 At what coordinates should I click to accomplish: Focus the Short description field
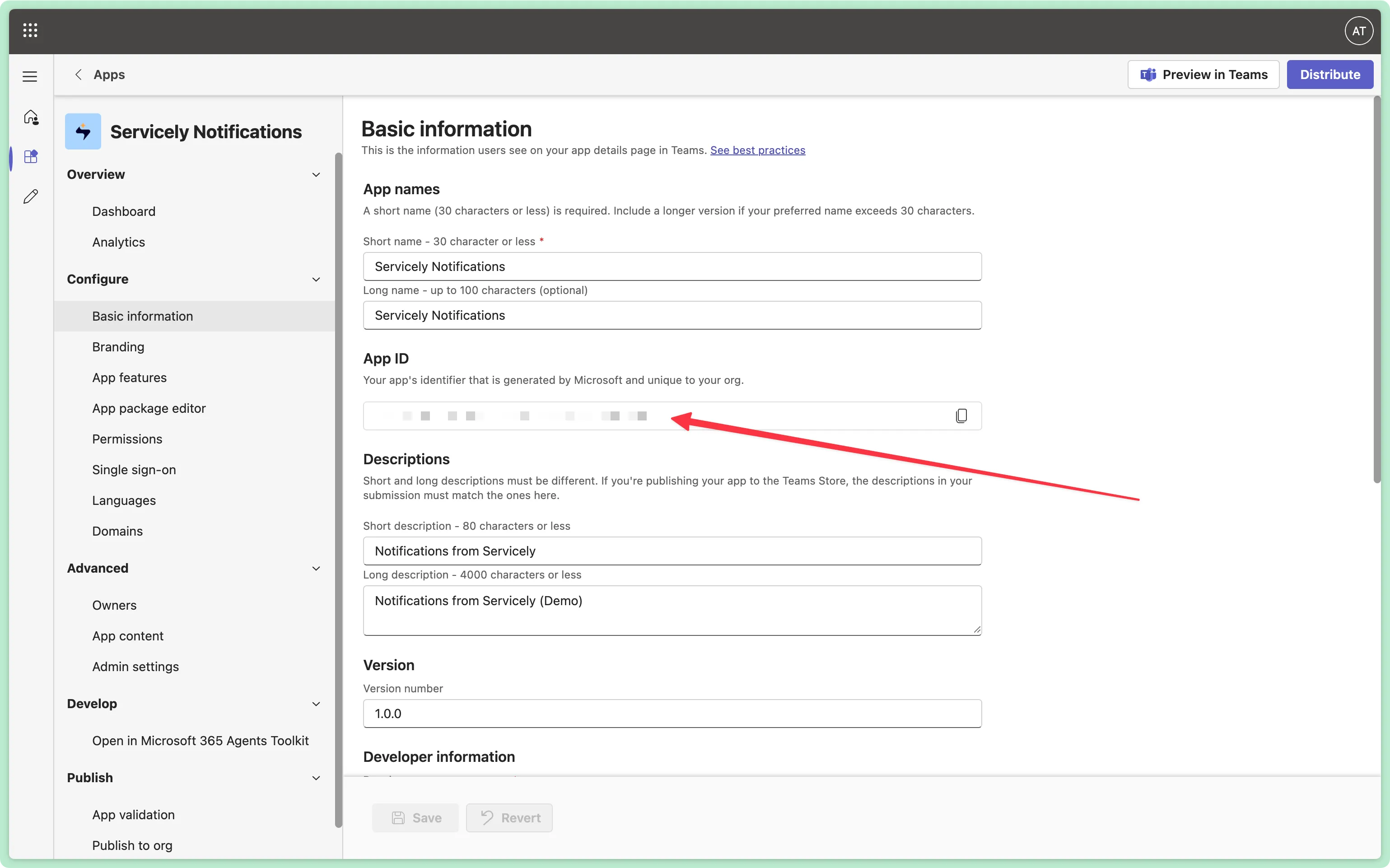click(672, 551)
